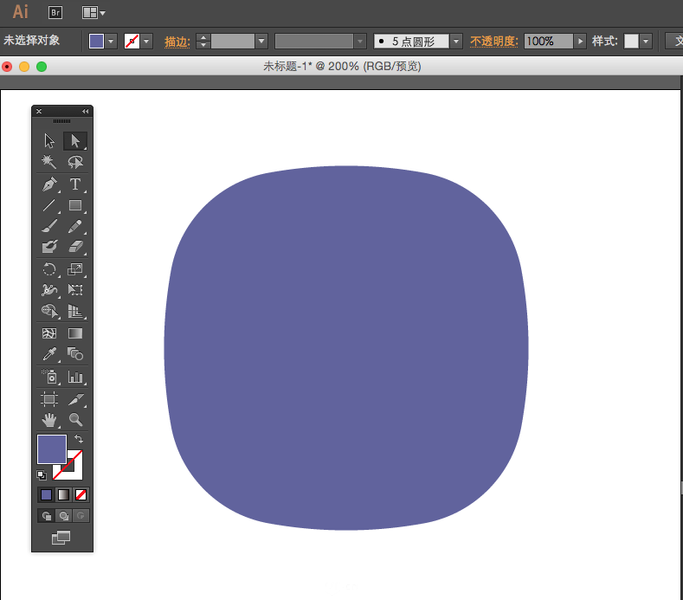Select the Slice tool

click(x=75, y=399)
